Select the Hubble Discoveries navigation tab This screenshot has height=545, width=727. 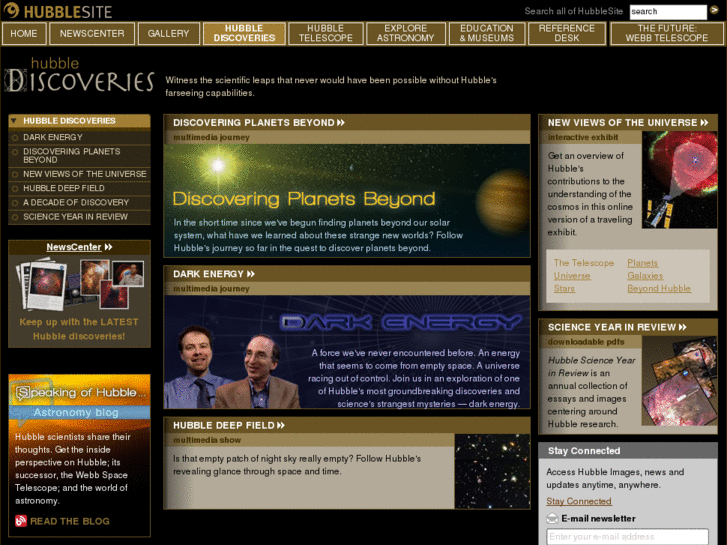[x=244, y=33]
